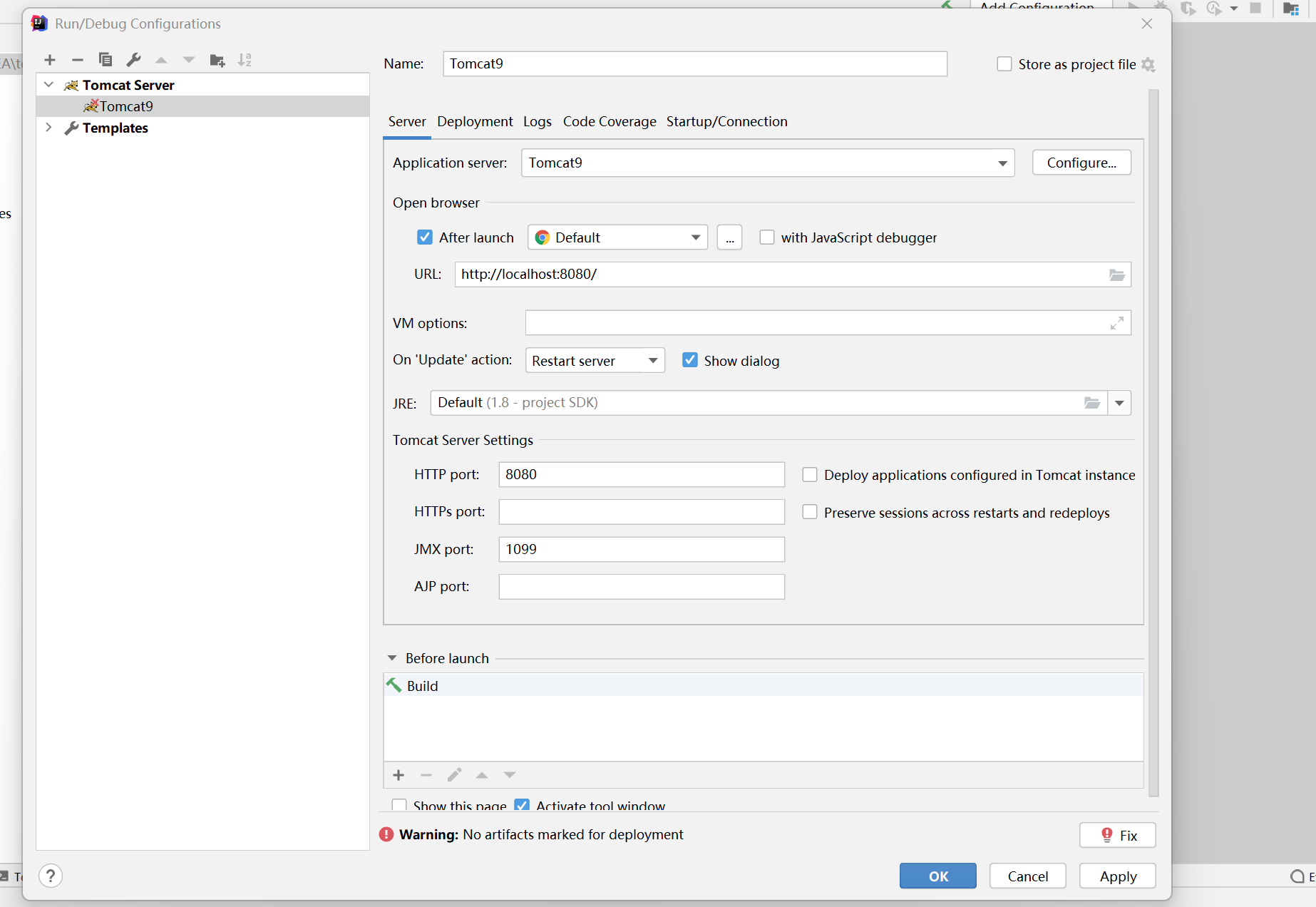This screenshot has height=907, width=1316.
Task: Toggle the Show dialog checkbox
Action: pos(690,360)
